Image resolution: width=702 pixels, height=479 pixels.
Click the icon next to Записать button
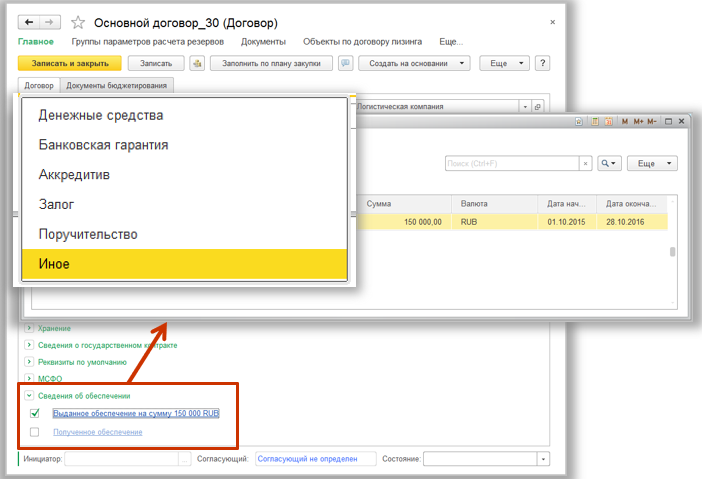point(197,63)
